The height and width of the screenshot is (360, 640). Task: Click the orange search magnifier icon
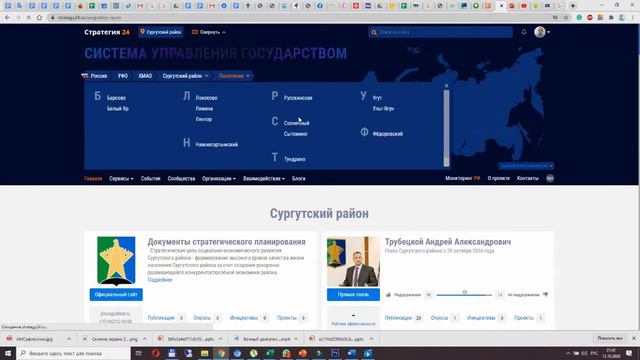click(x=373, y=32)
